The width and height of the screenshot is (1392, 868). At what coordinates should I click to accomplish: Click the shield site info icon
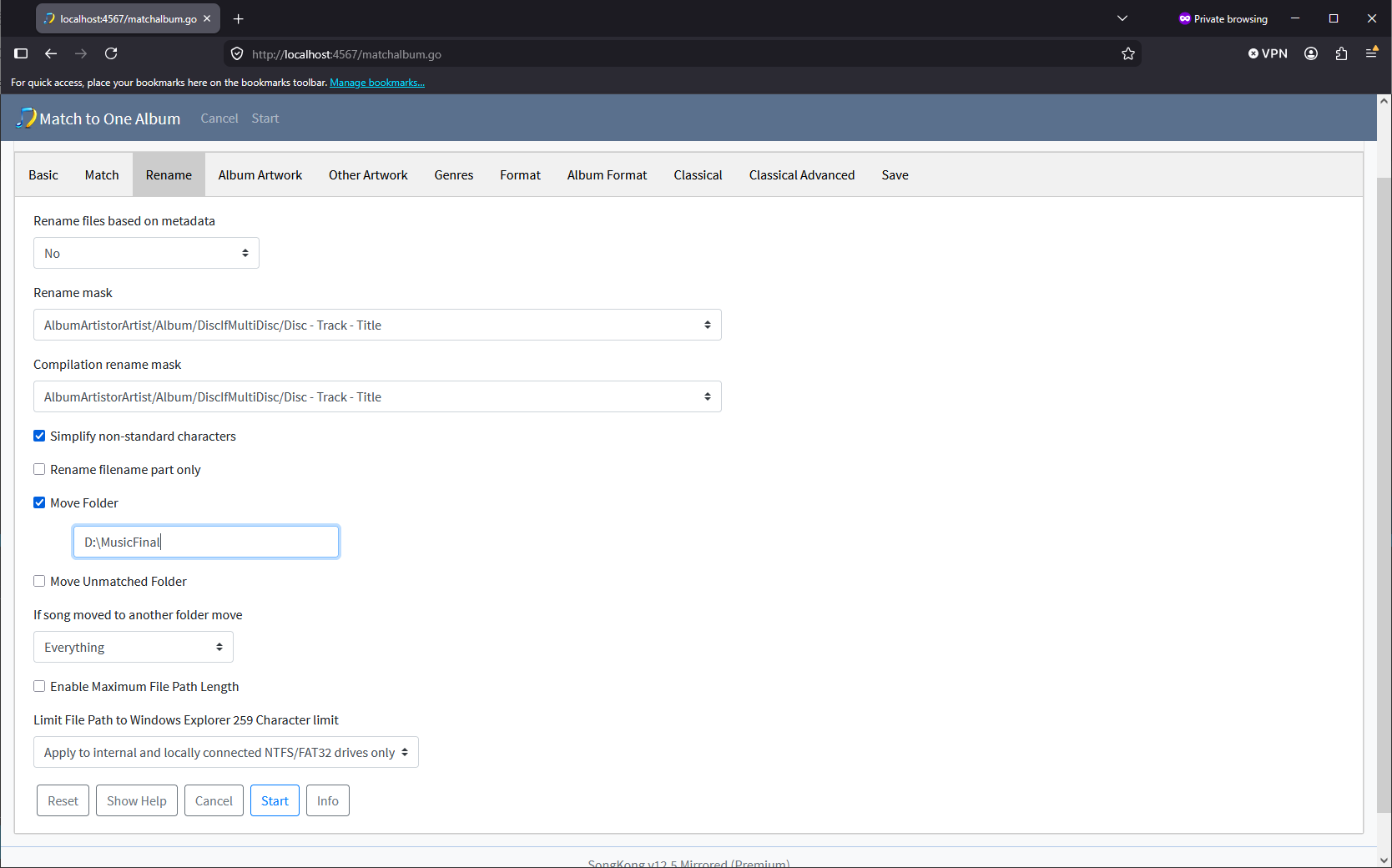click(x=237, y=53)
